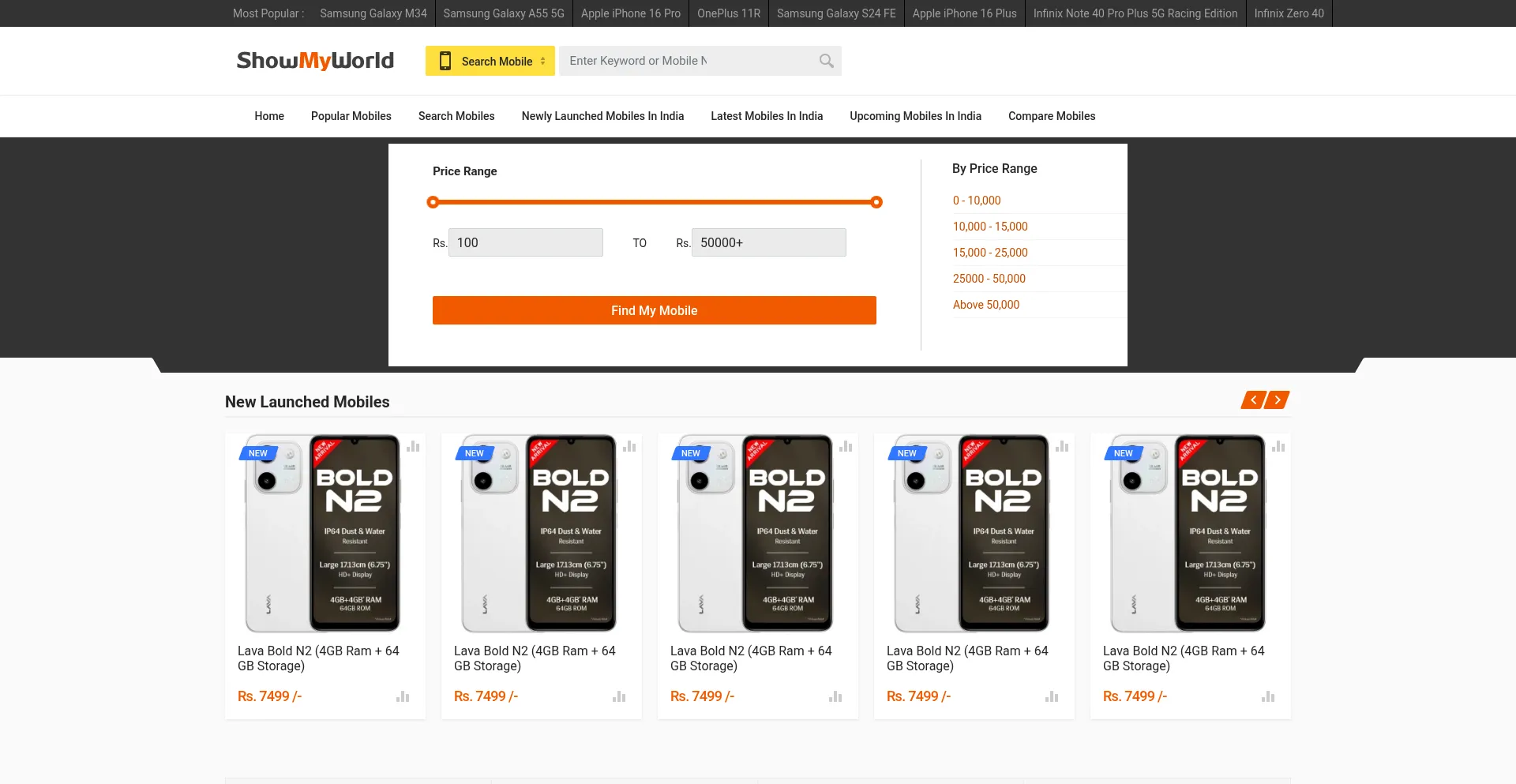This screenshot has width=1516, height=784.
Task: Select the 15,000 - 25,000 price range
Action: pos(990,253)
